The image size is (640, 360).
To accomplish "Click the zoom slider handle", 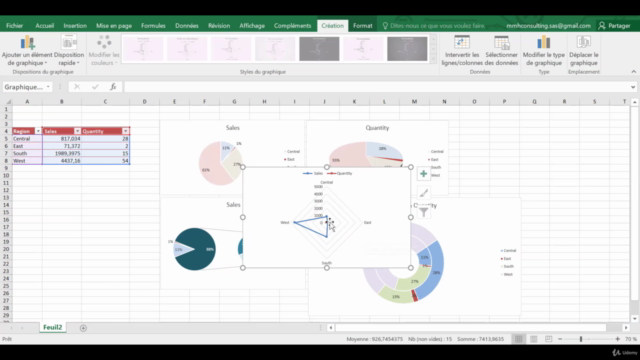I will tap(581, 339).
